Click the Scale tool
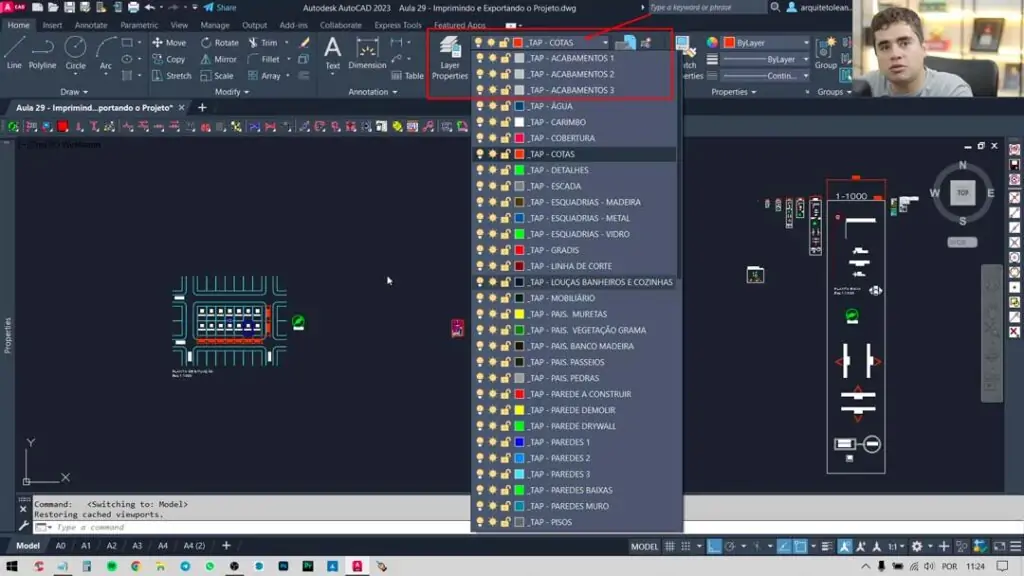 [x=216, y=76]
